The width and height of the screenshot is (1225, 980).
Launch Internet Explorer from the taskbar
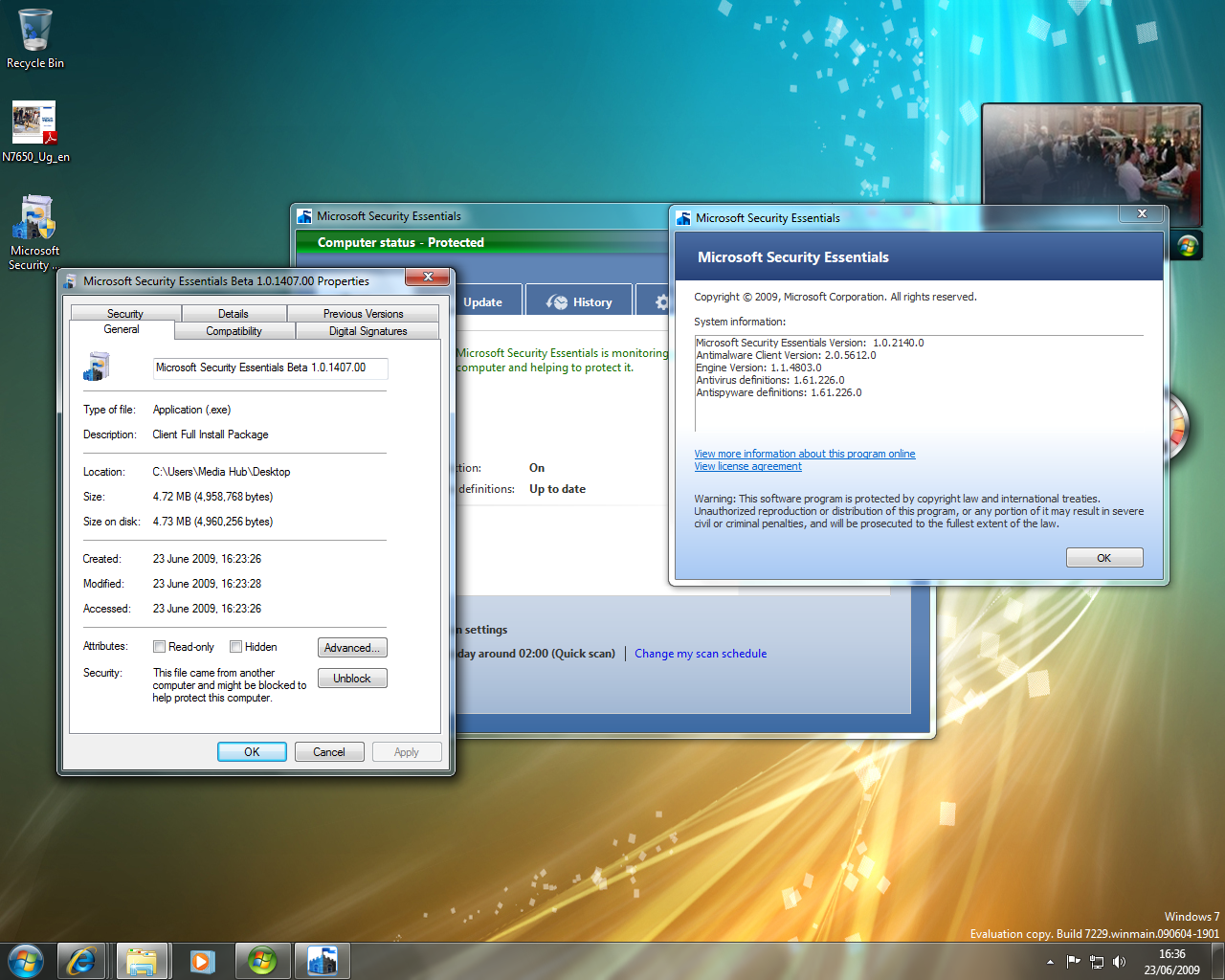(x=81, y=961)
